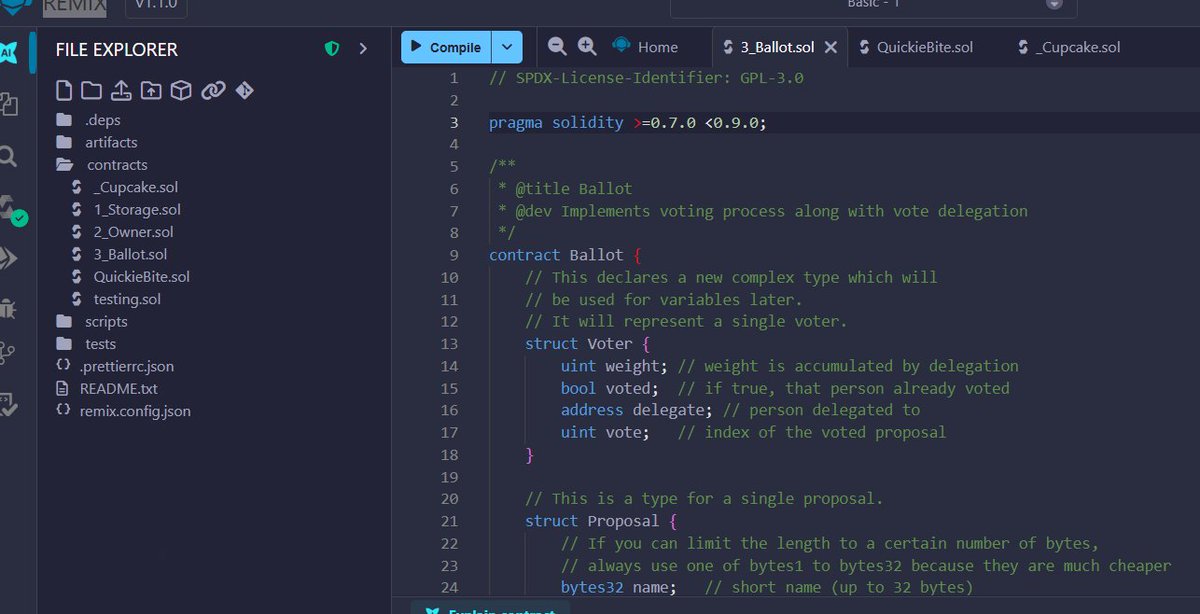The width and height of the screenshot is (1200, 614).
Task: Click the Explain contract button
Action: coord(490,608)
